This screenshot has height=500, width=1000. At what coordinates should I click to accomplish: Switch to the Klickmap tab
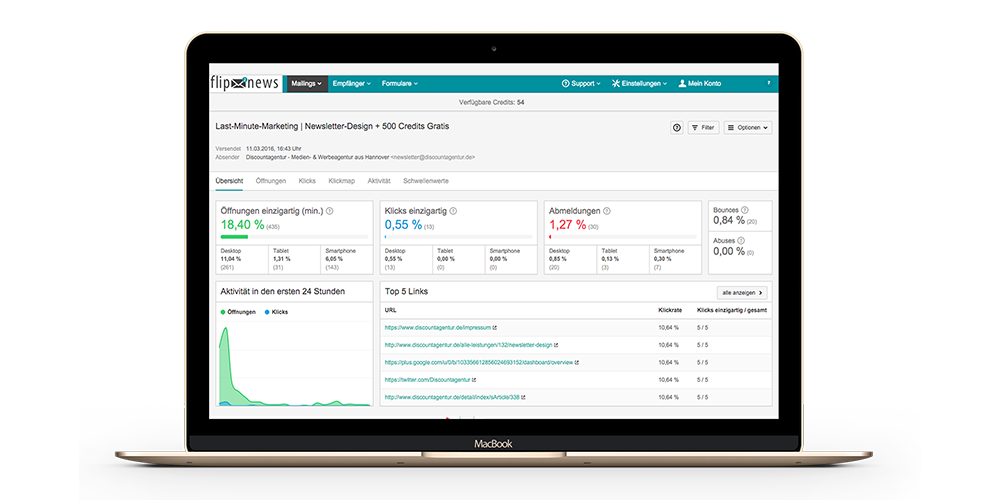pyautogui.click(x=341, y=181)
